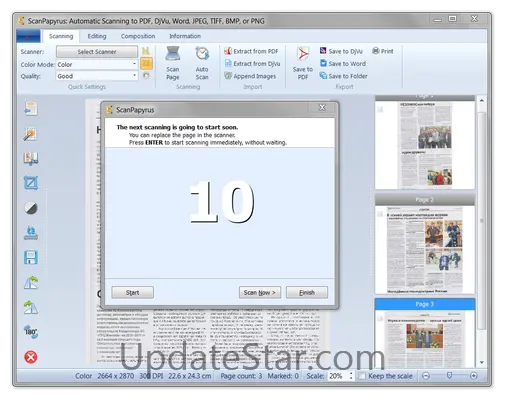Image resolution: width=505 pixels, height=400 pixels.
Task: Click the page-with-arrow icon atop the sidebar
Action: point(31,109)
